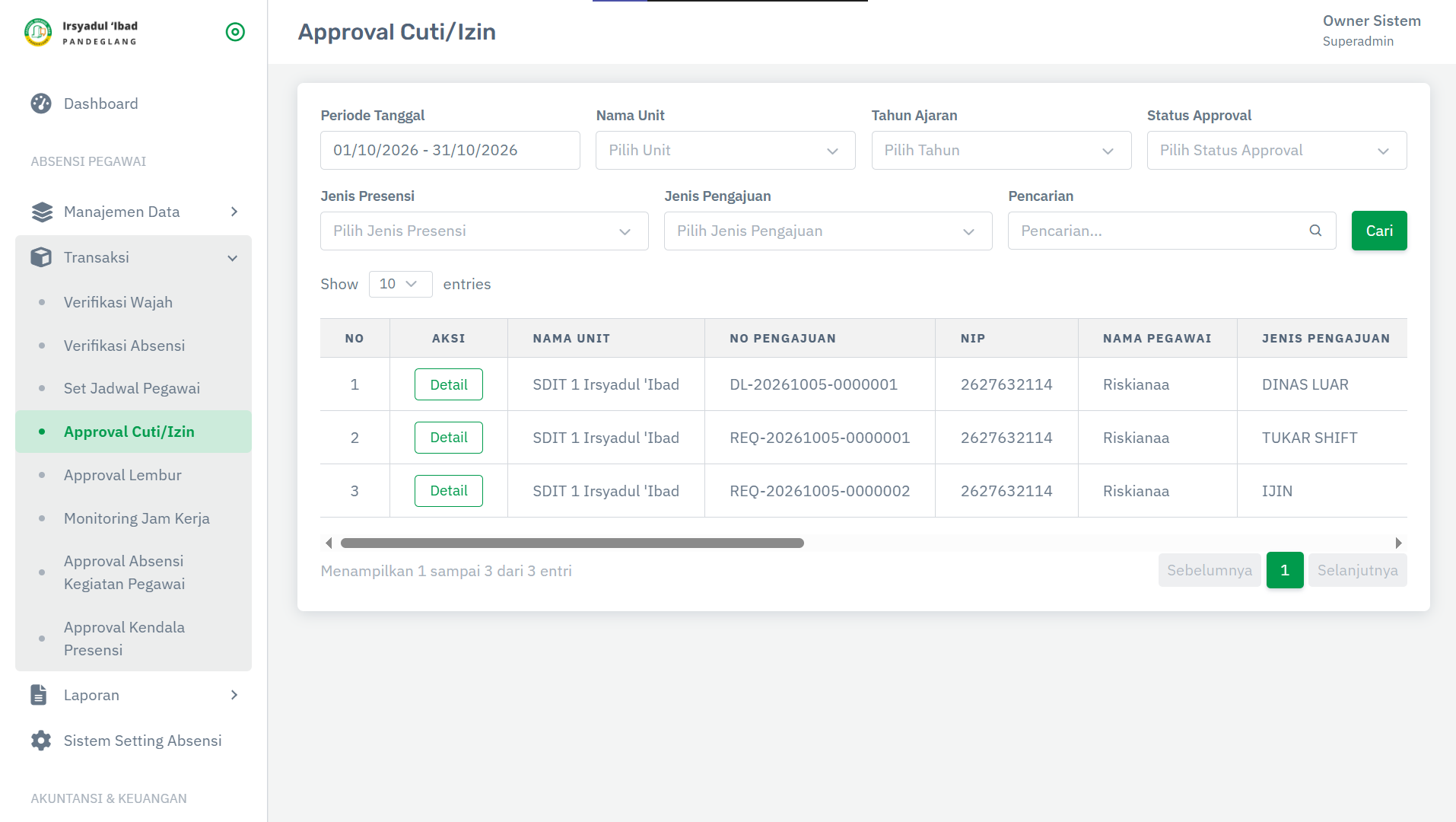1456x822 pixels.
Task: Open the Pilih Unit dropdown
Action: [725, 150]
